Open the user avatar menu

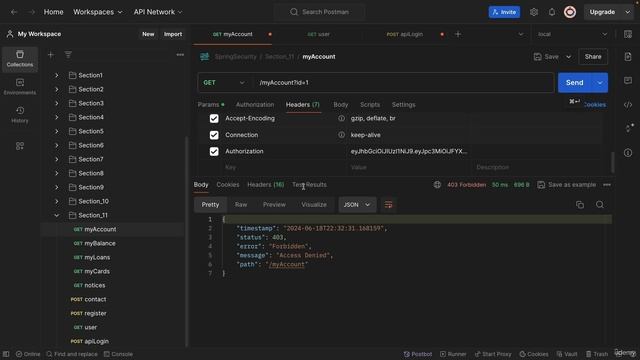[570, 12]
